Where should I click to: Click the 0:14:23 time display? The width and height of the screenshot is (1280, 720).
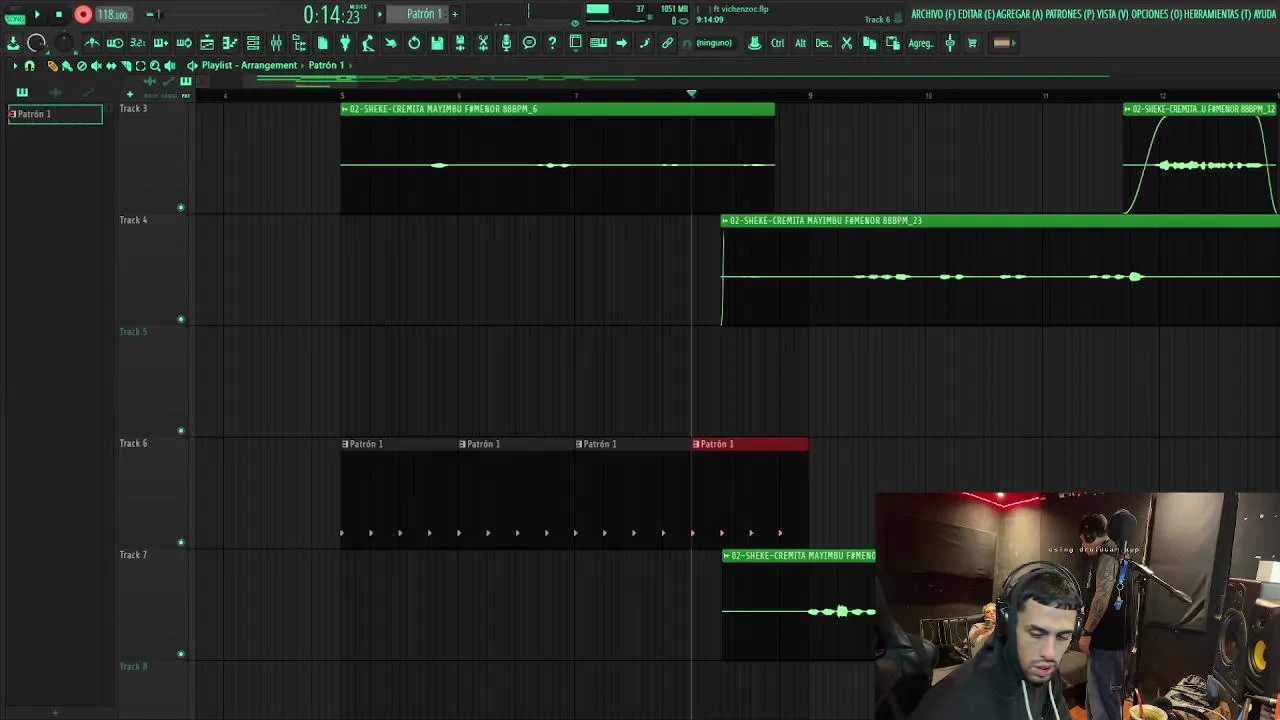pyautogui.click(x=331, y=14)
